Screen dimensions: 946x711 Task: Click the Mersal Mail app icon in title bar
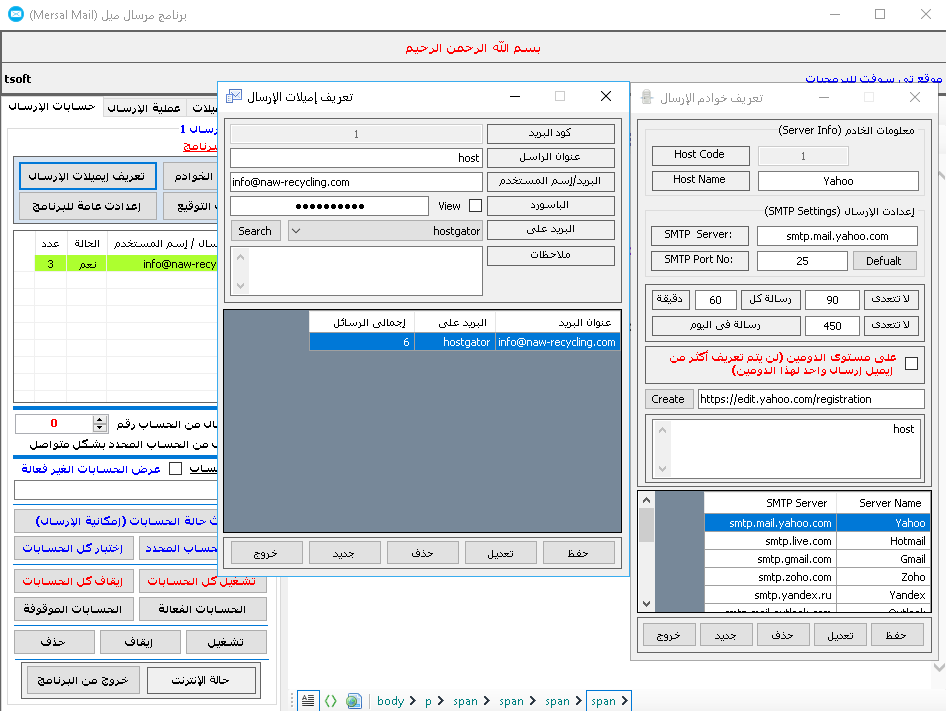point(16,14)
